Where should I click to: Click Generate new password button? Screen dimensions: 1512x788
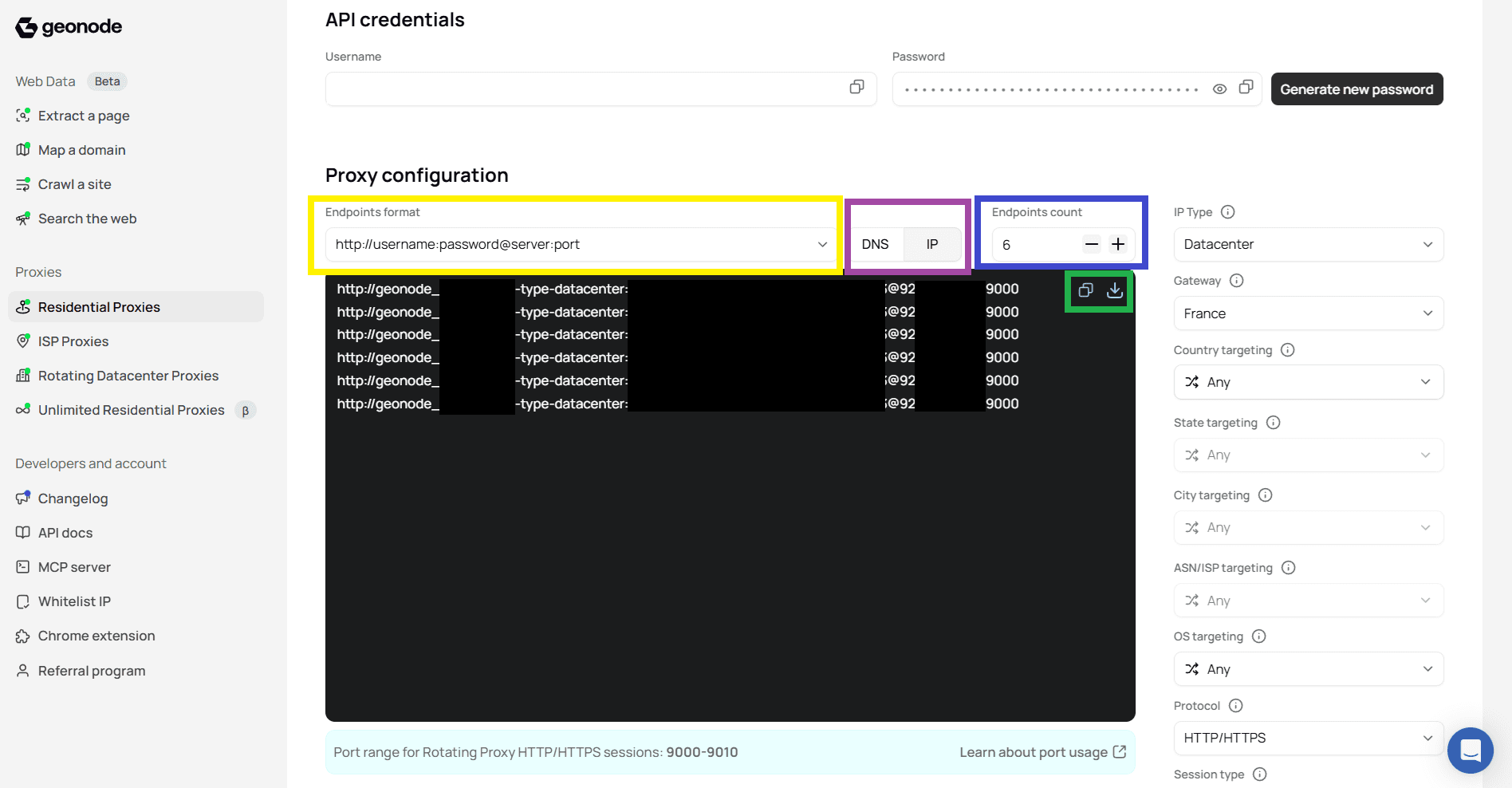[x=1356, y=89]
